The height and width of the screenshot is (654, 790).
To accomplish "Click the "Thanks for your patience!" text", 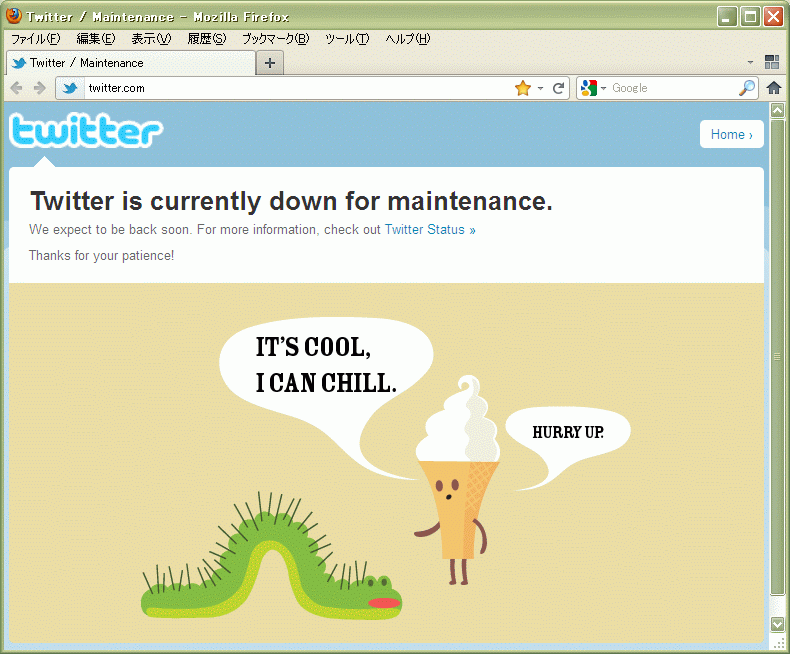I will tap(101, 255).
